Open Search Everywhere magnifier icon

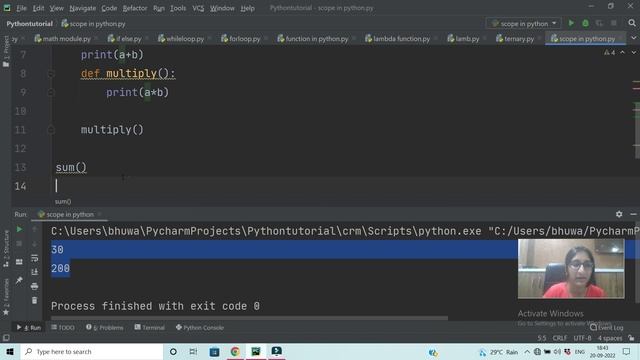click(632, 23)
